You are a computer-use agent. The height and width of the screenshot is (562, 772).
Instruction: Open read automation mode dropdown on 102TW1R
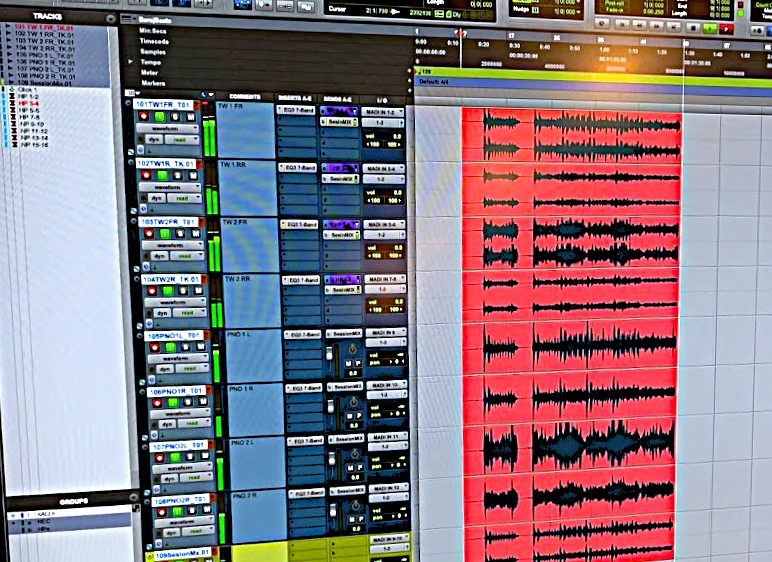(186, 198)
